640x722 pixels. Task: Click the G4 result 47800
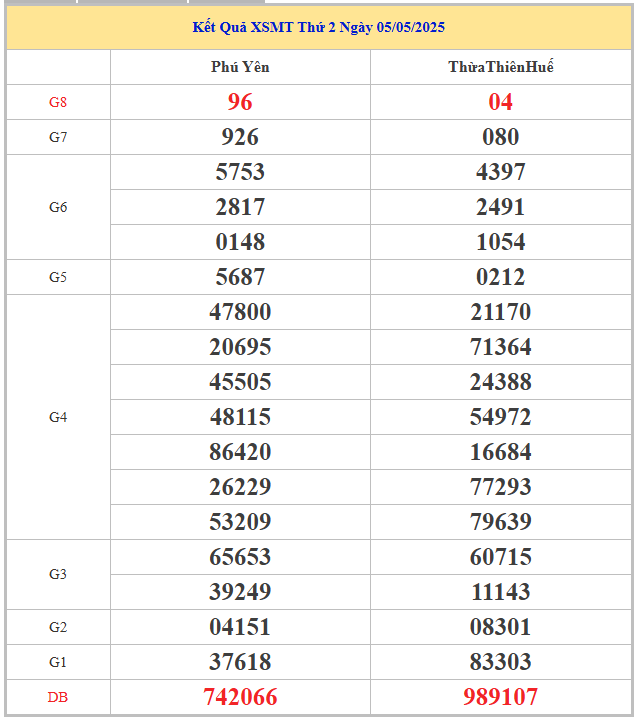pyautogui.click(x=240, y=312)
